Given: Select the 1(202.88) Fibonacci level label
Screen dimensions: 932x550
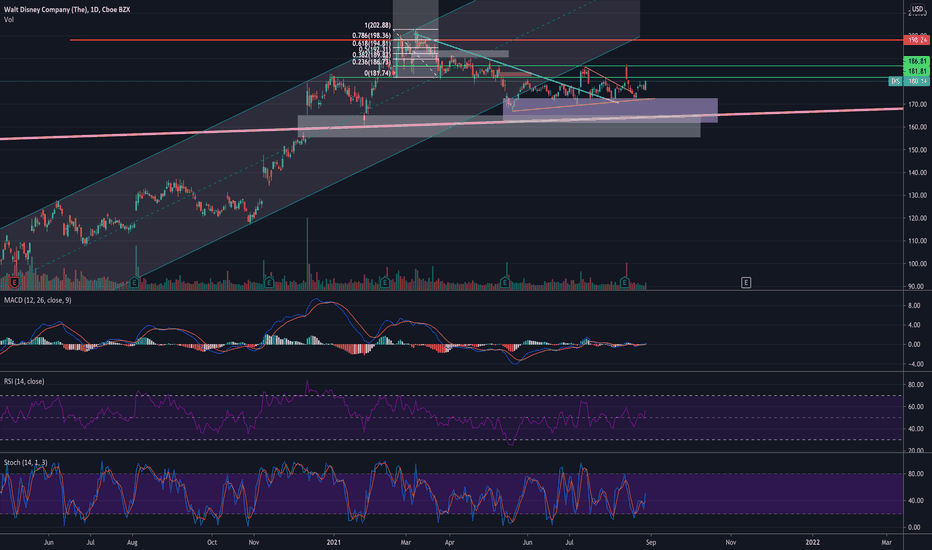Looking at the screenshot, I should tap(377, 26).
